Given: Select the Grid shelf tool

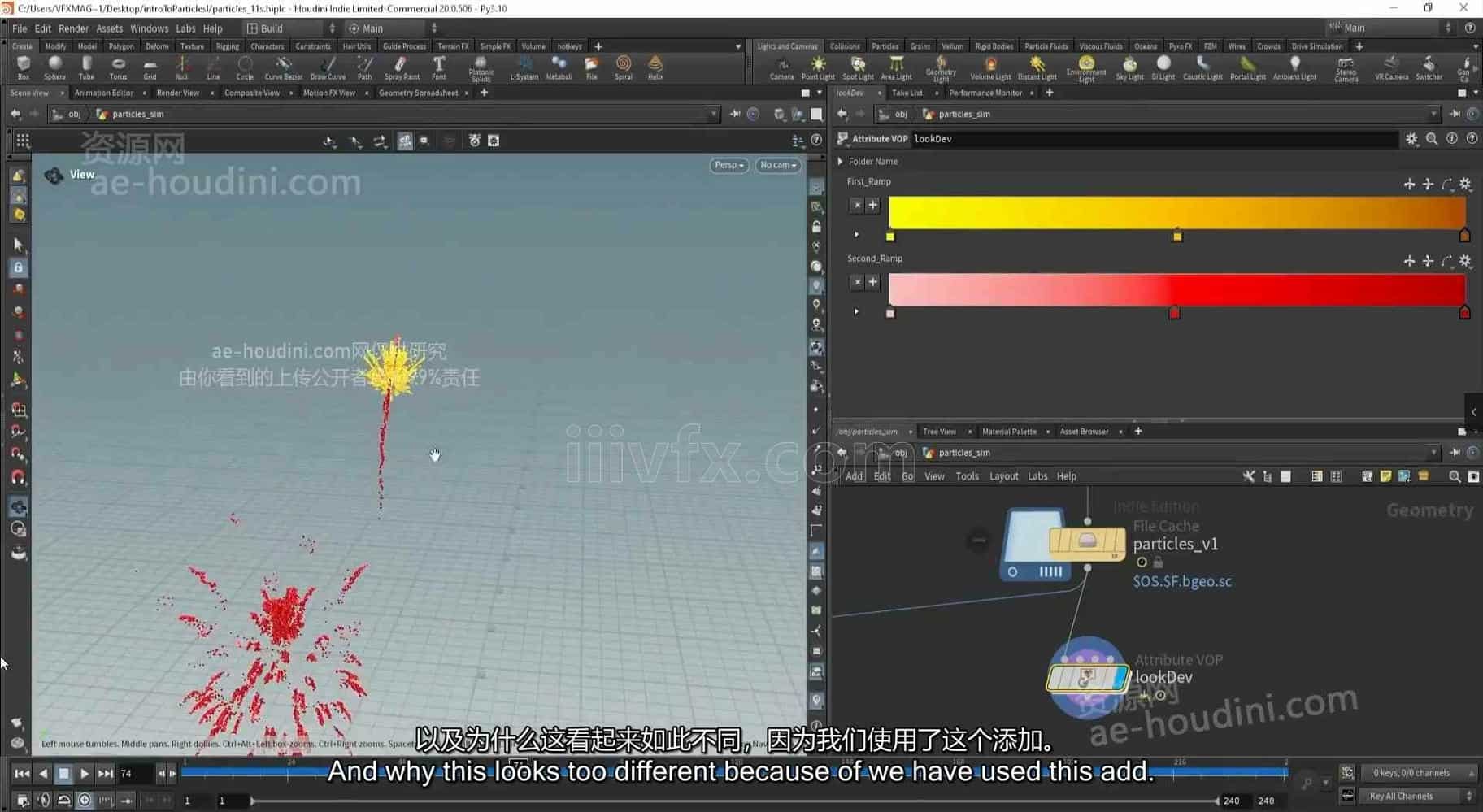Looking at the screenshot, I should (150, 67).
